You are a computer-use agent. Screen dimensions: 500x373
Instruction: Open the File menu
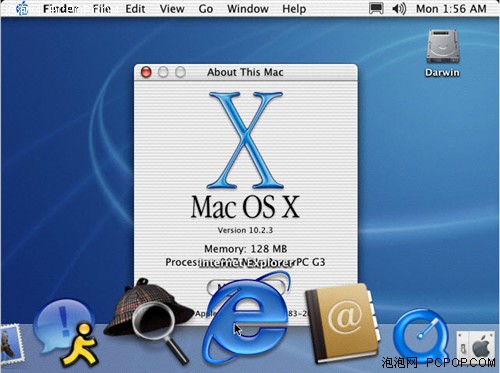[x=102, y=9]
